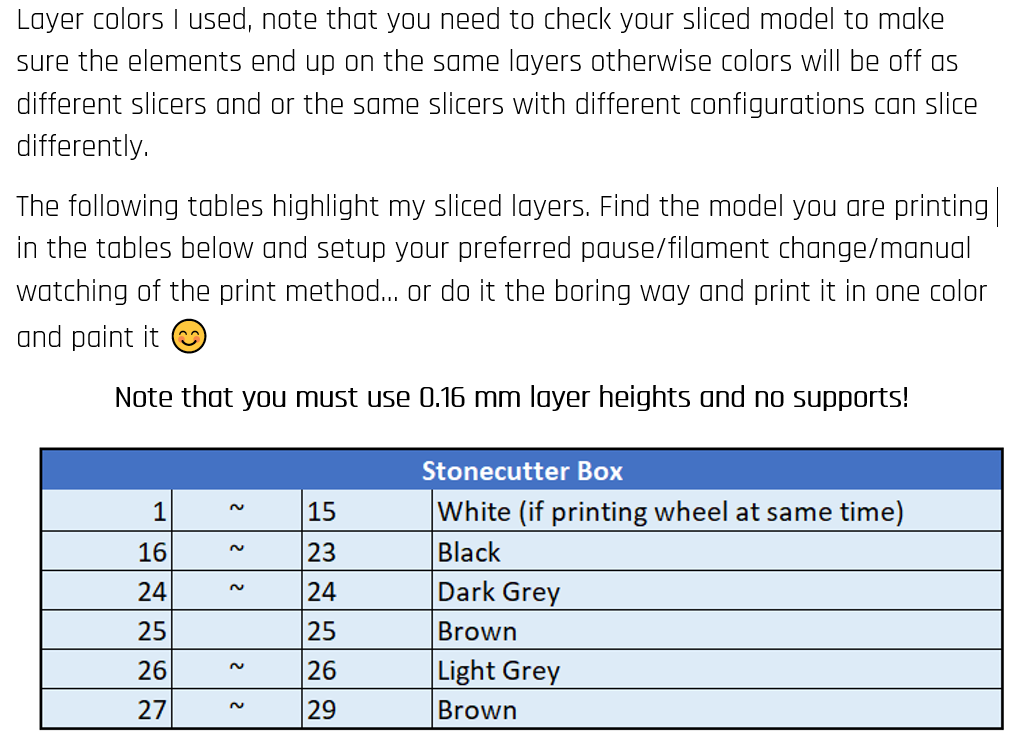Click start layer cell showing 1
Image resolution: width=1022 pixels, height=749 pixels.
coord(106,511)
